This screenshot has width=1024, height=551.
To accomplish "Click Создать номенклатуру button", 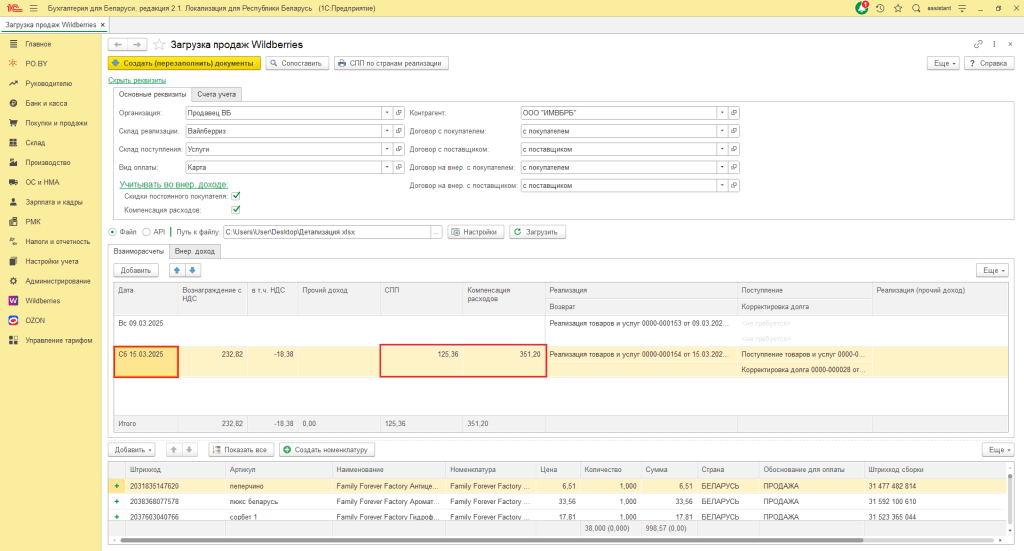I will (327, 450).
